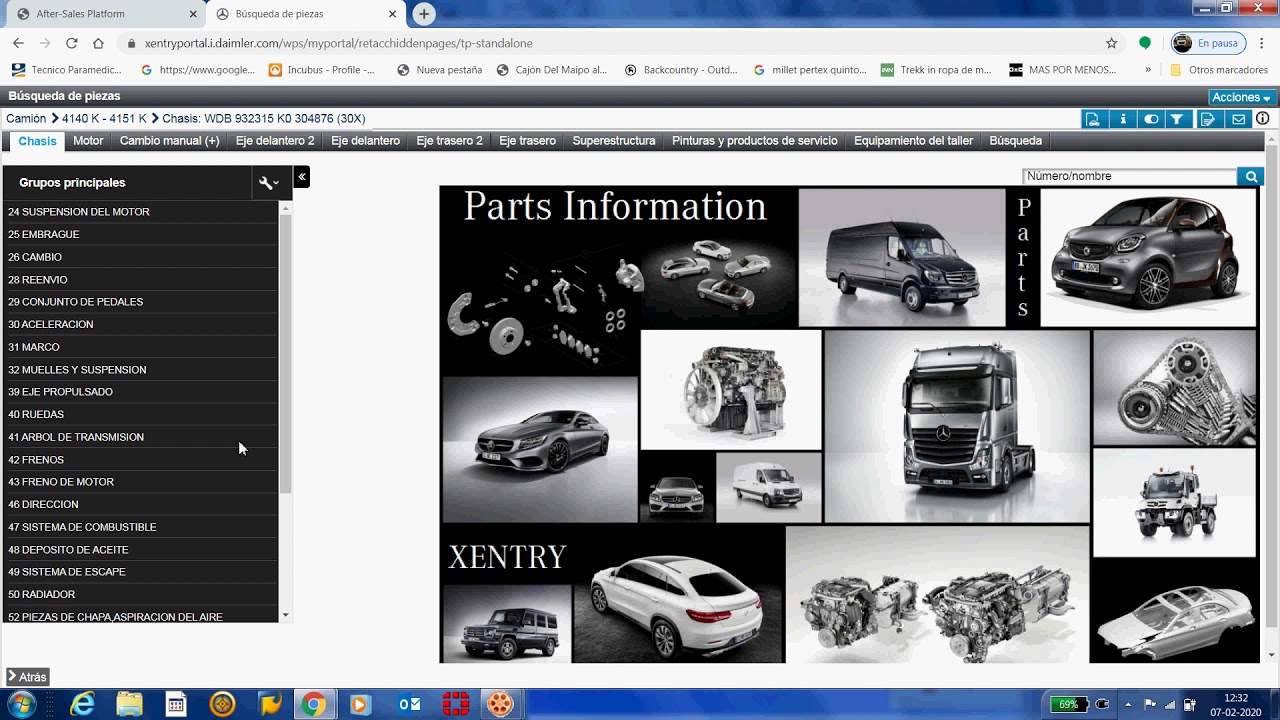Click inside the Número/nombre search field
1280x720 pixels.
click(x=1129, y=176)
